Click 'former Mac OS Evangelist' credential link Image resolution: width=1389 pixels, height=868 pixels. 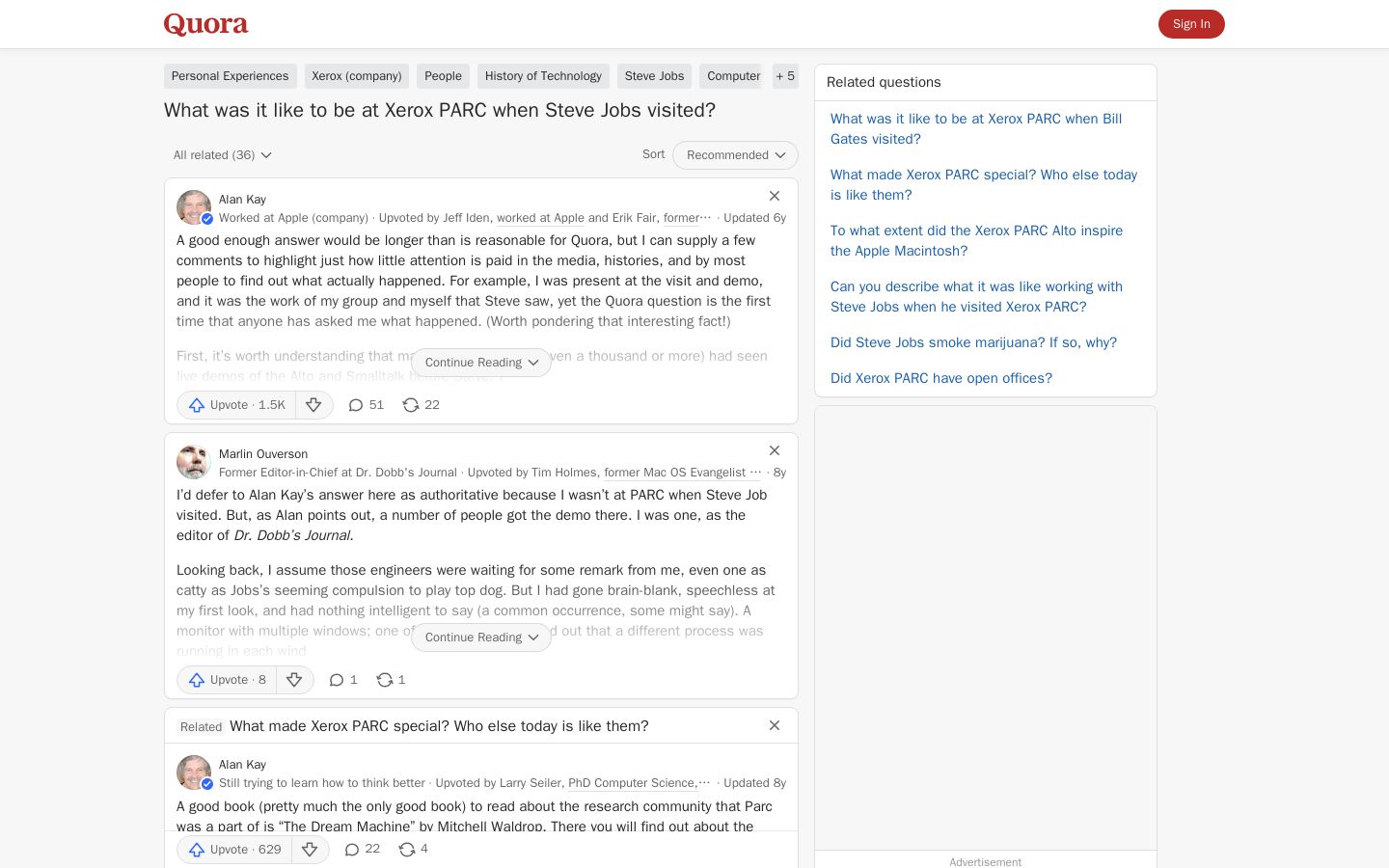point(675,473)
